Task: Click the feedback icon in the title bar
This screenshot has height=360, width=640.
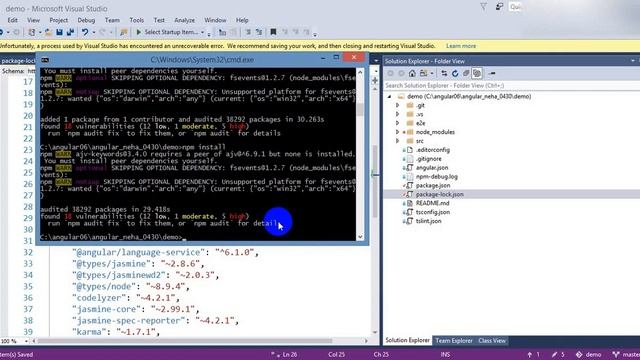Action: tap(499, 7)
